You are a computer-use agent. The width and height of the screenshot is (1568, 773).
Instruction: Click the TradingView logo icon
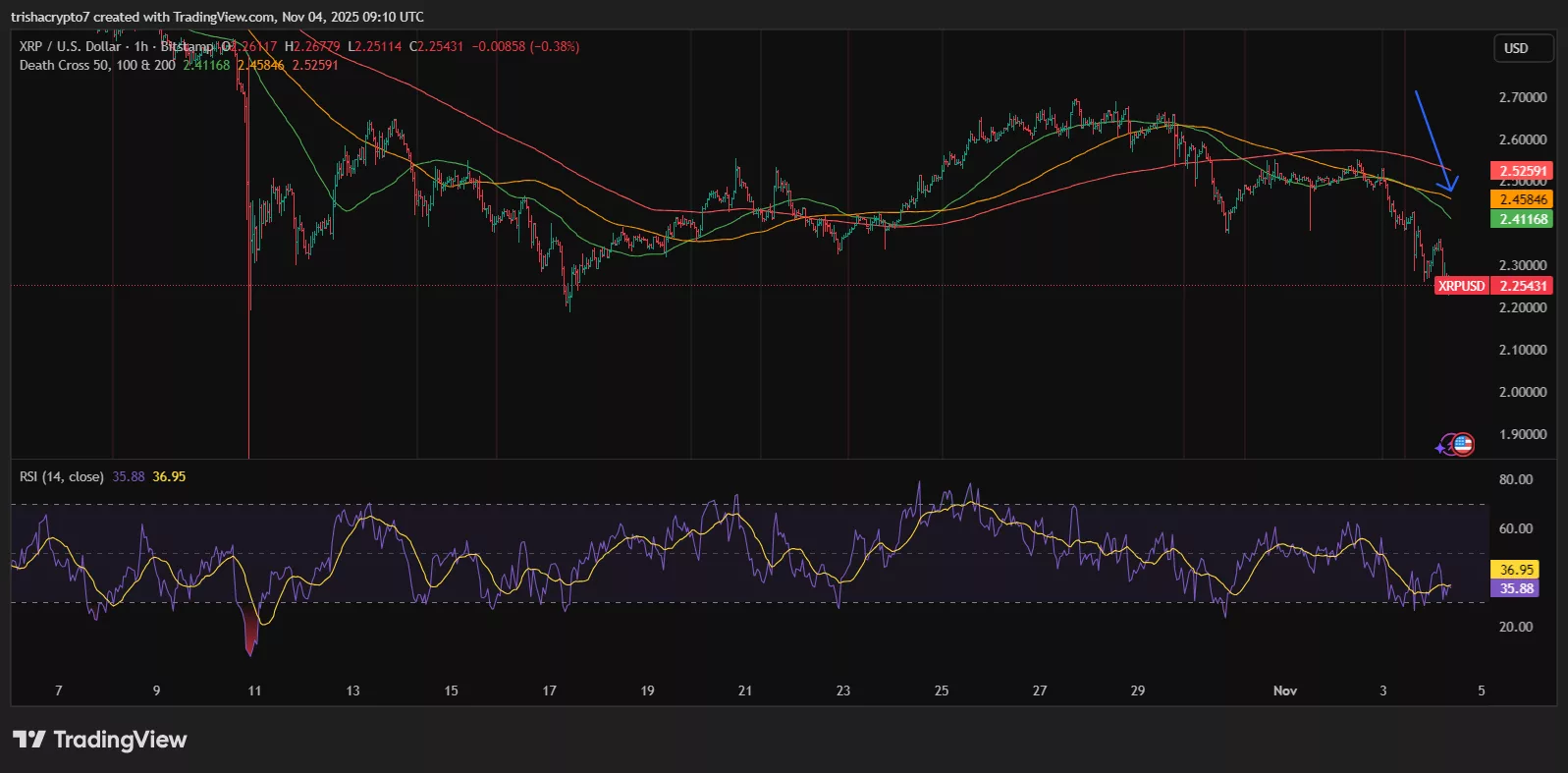click(28, 740)
